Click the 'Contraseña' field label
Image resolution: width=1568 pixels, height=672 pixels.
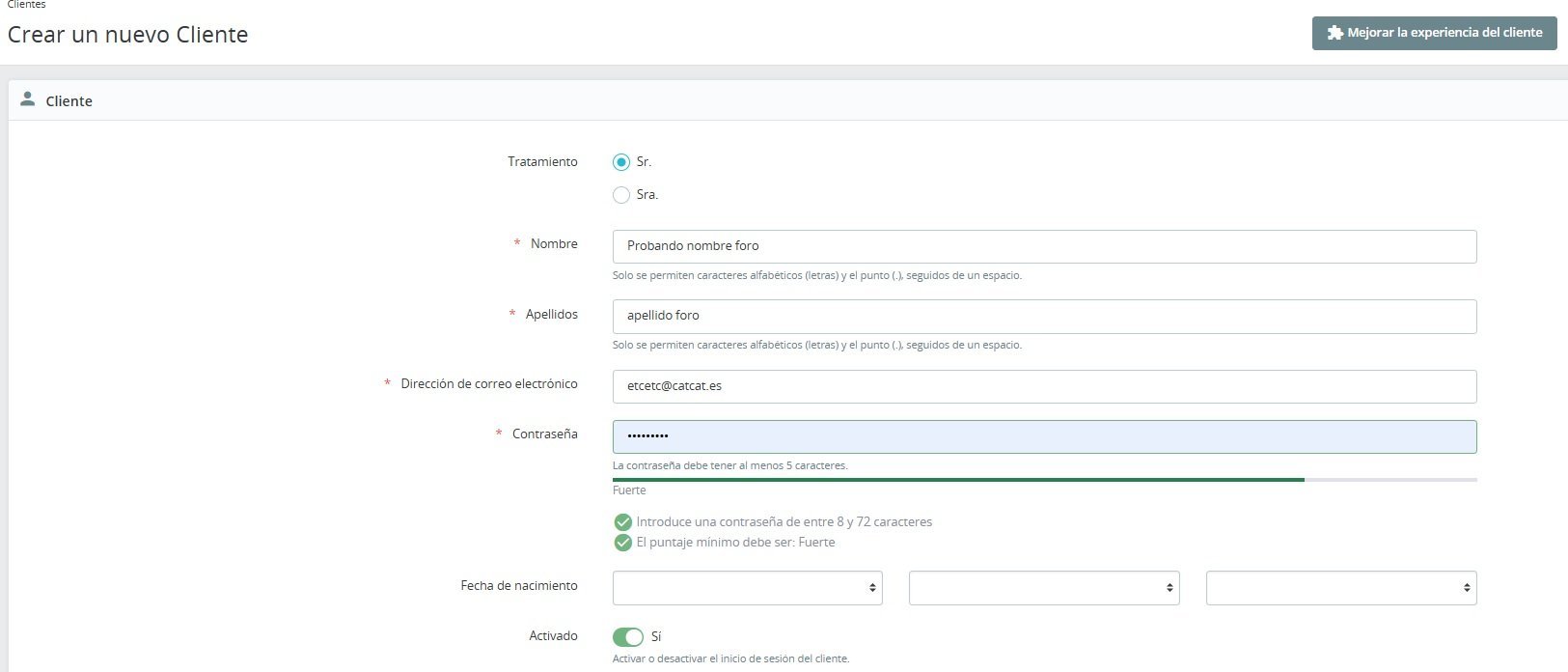click(x=544, y=434)
